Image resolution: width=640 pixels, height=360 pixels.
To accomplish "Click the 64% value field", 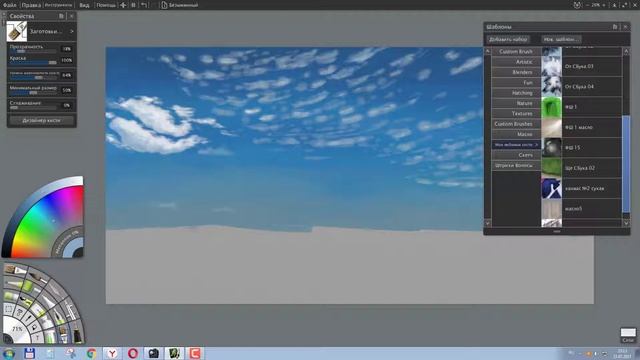I will point(67,75).
